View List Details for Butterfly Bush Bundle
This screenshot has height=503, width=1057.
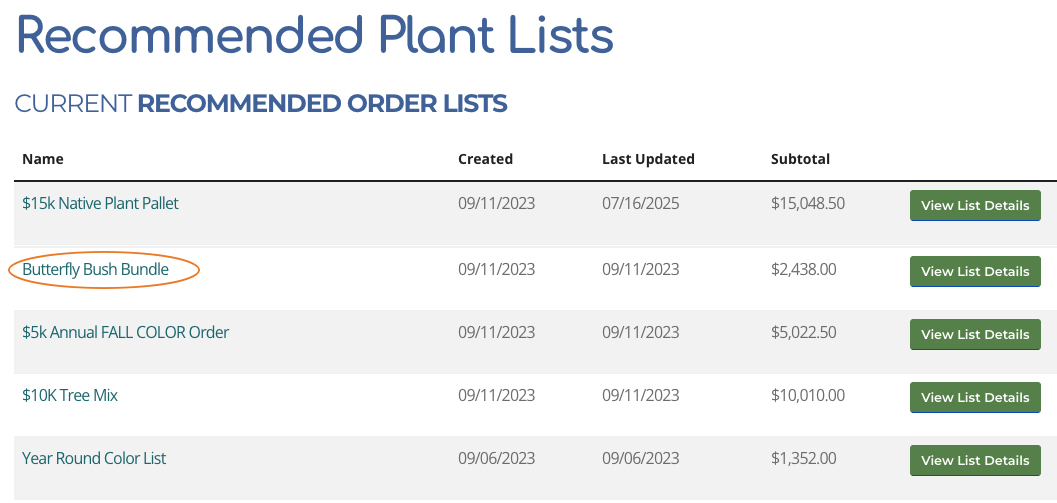tap(975, 272)
